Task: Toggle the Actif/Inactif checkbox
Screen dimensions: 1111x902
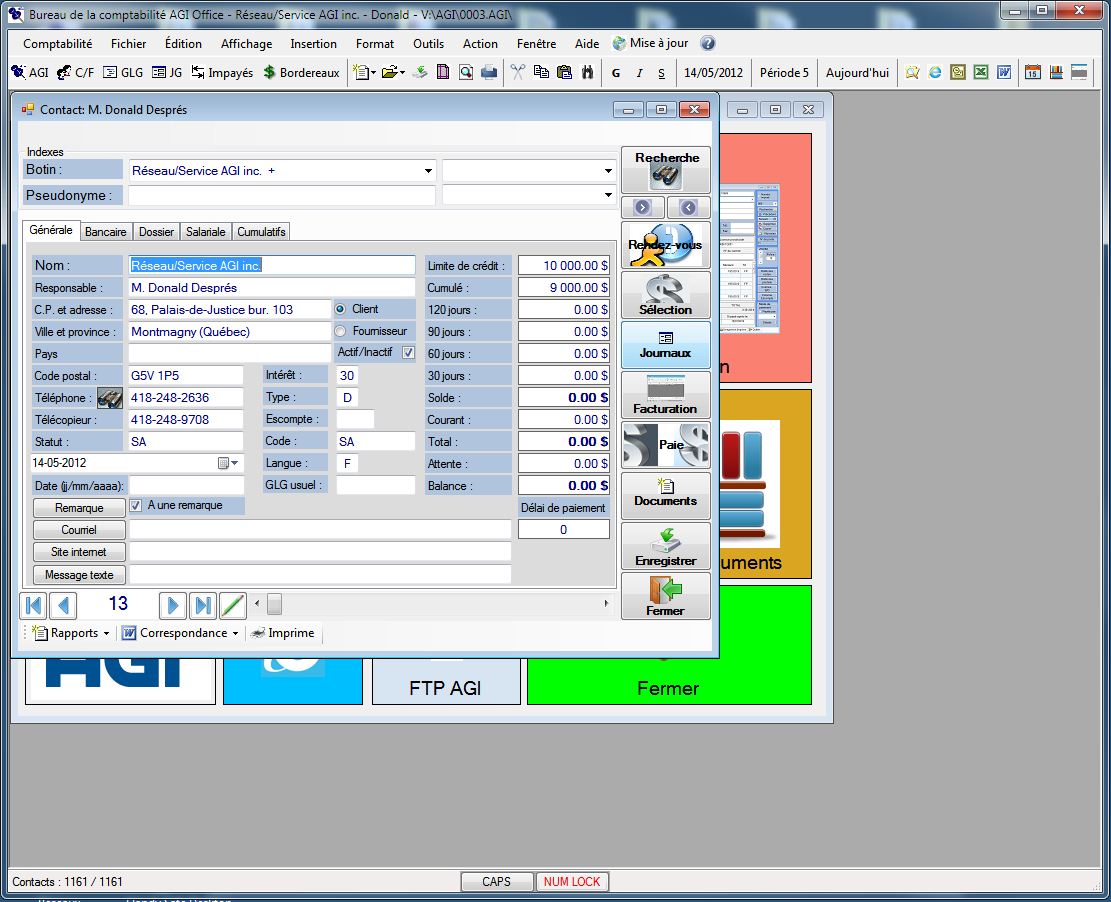Action: pyautogui.click(x=408, y=352)
